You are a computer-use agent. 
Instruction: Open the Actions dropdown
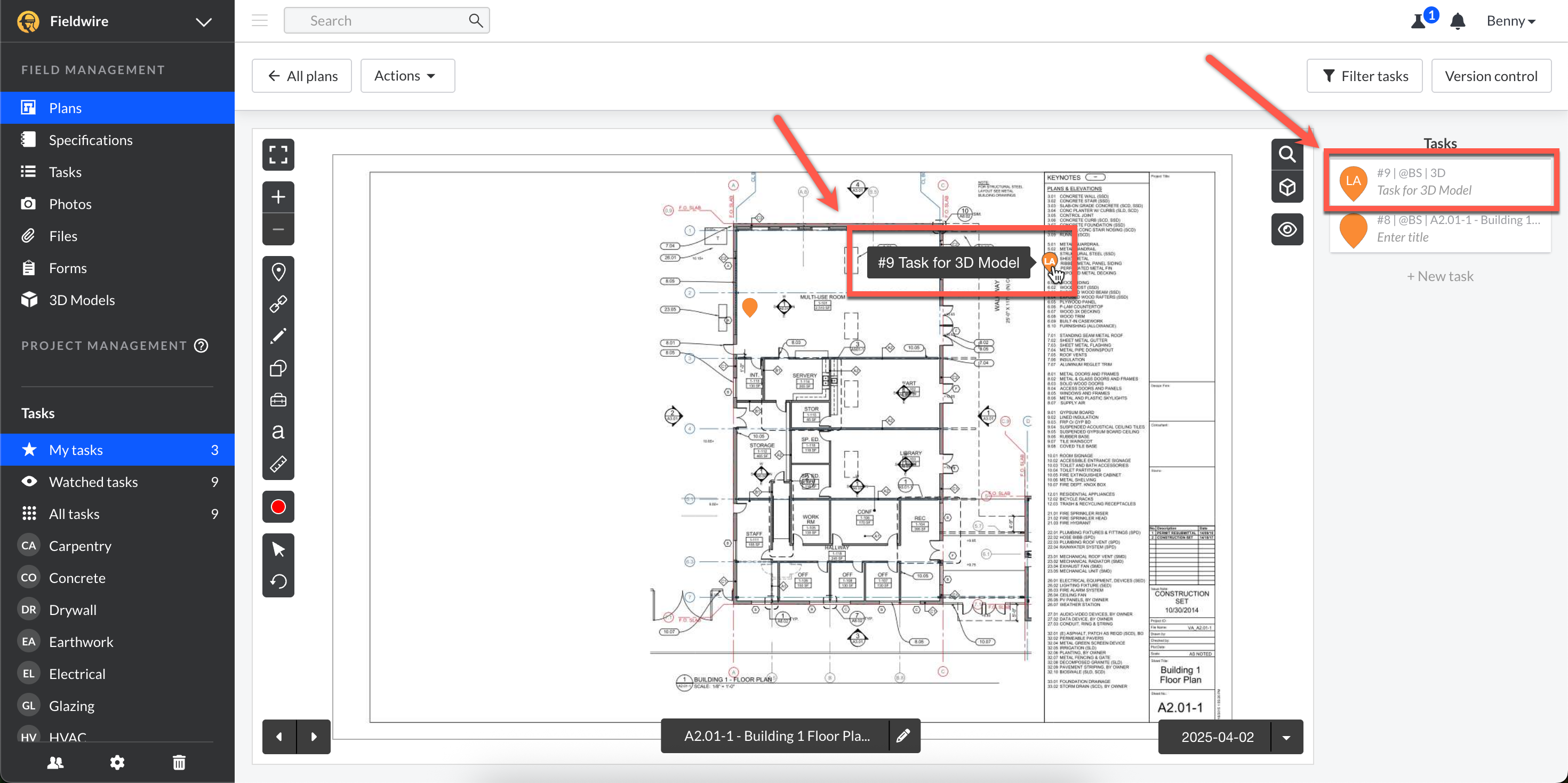[x=406, y=76]
